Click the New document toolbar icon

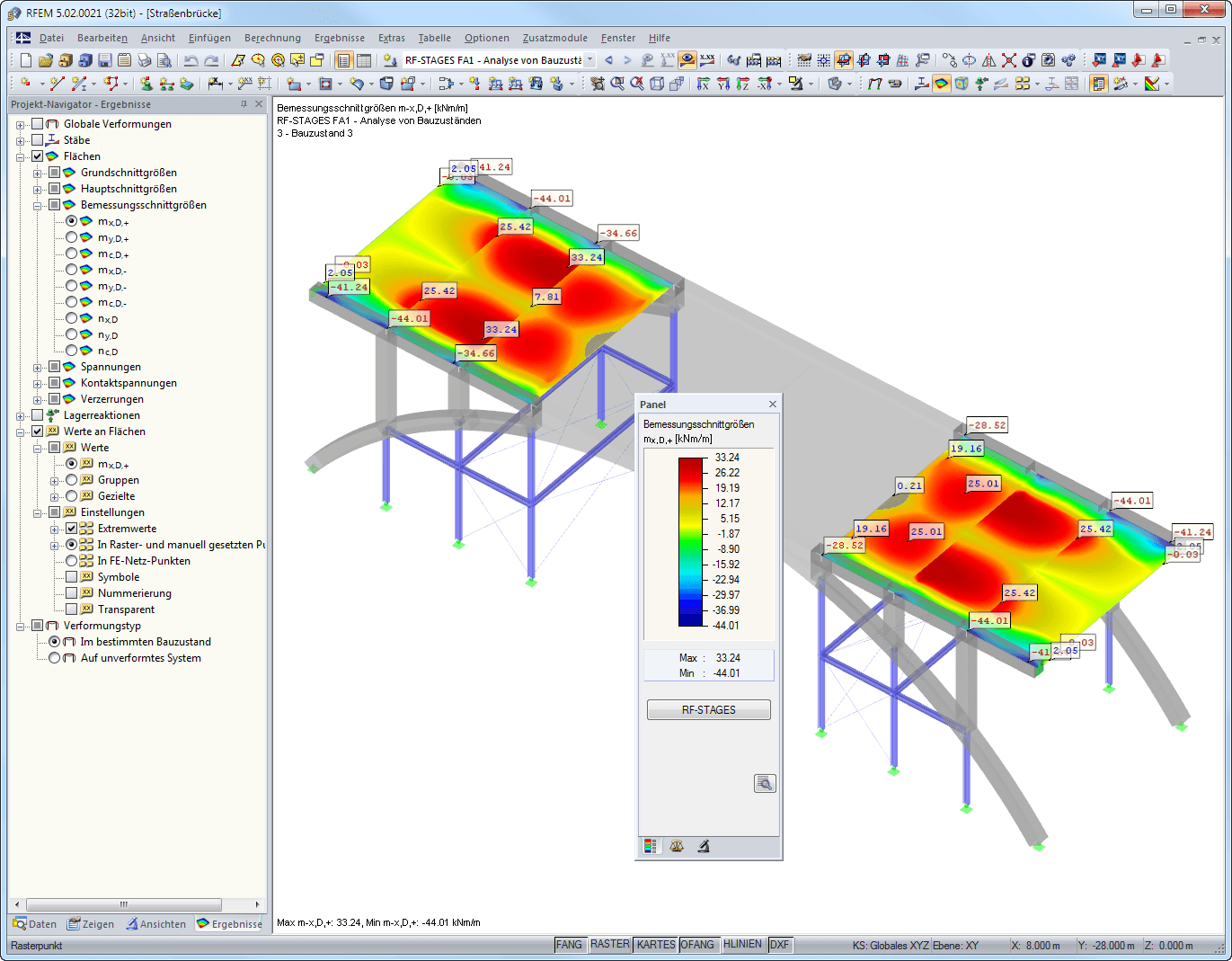point(25,60)
